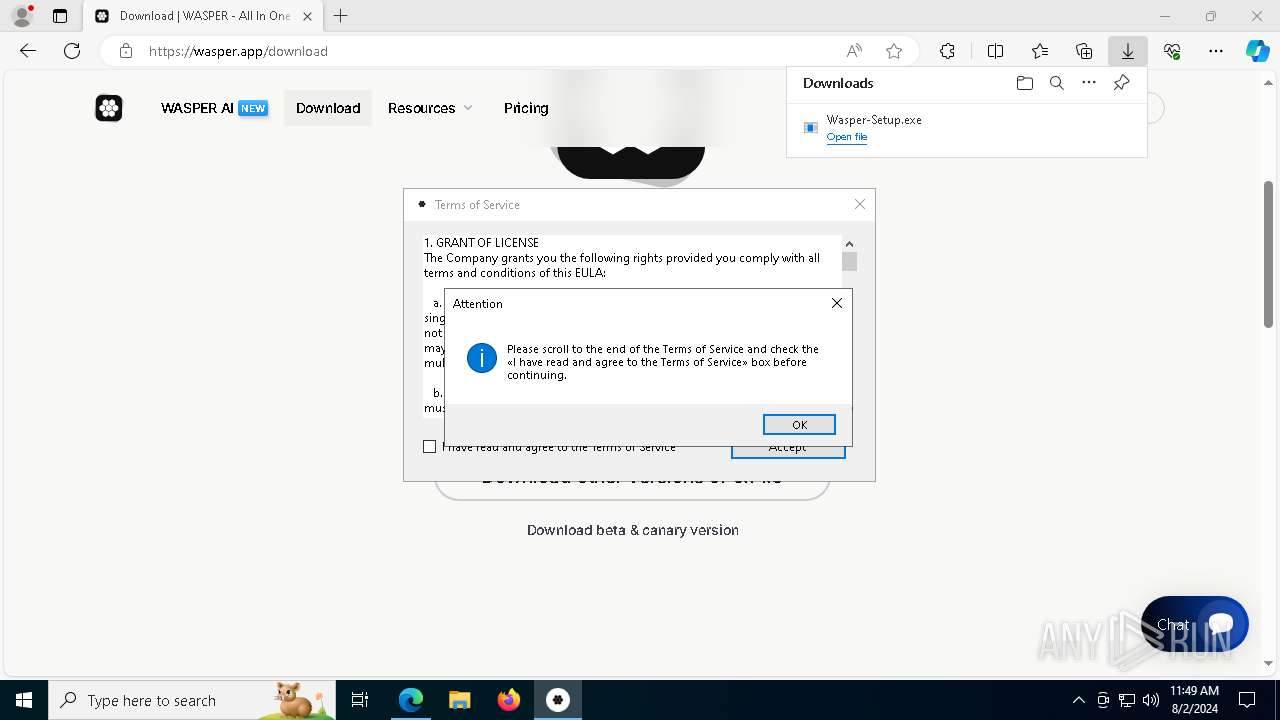Click OK in the Attention dialog

pos(799,425)
